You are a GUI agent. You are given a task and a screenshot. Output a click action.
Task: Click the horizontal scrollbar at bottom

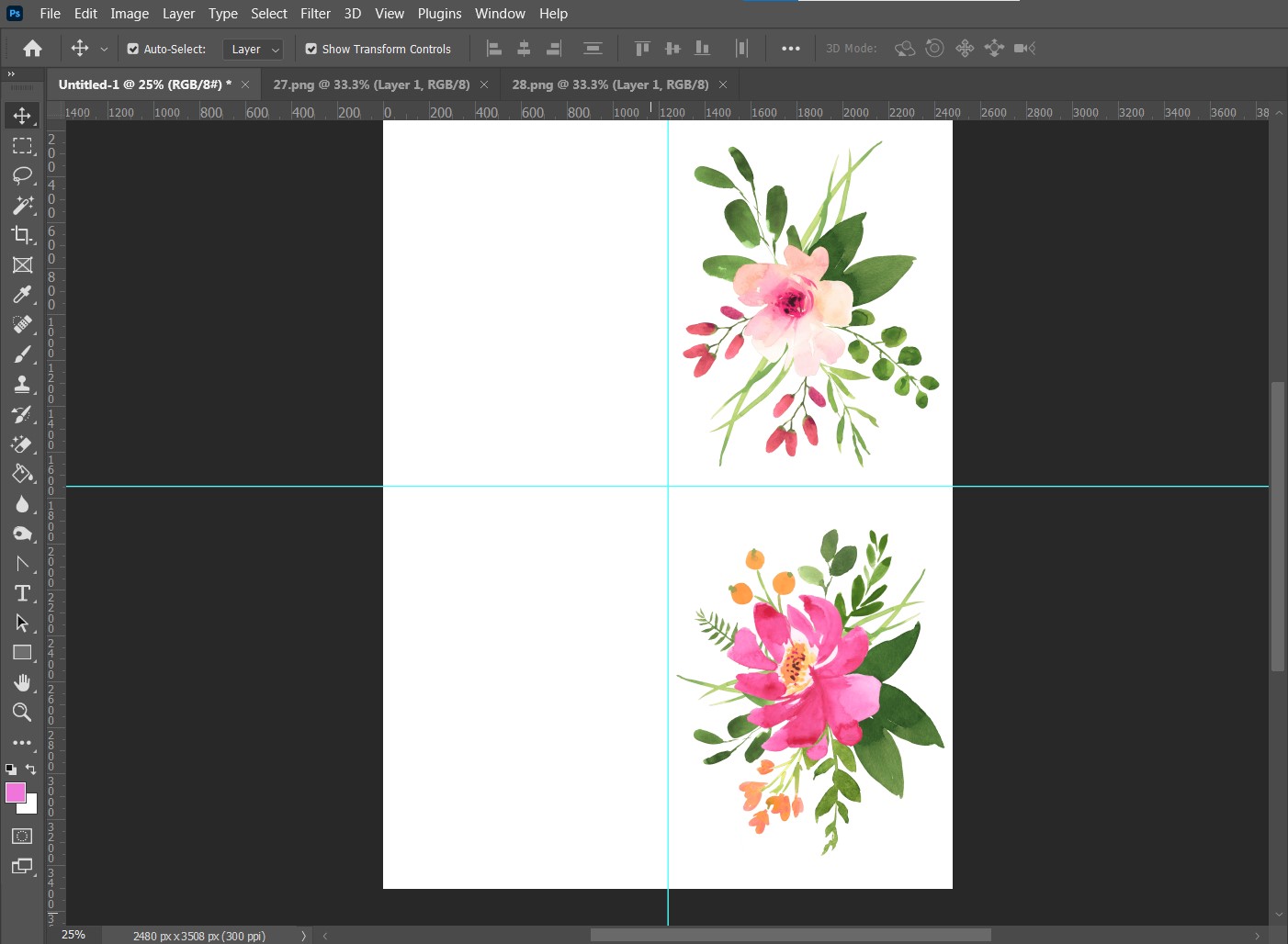[x=790, y=935]
